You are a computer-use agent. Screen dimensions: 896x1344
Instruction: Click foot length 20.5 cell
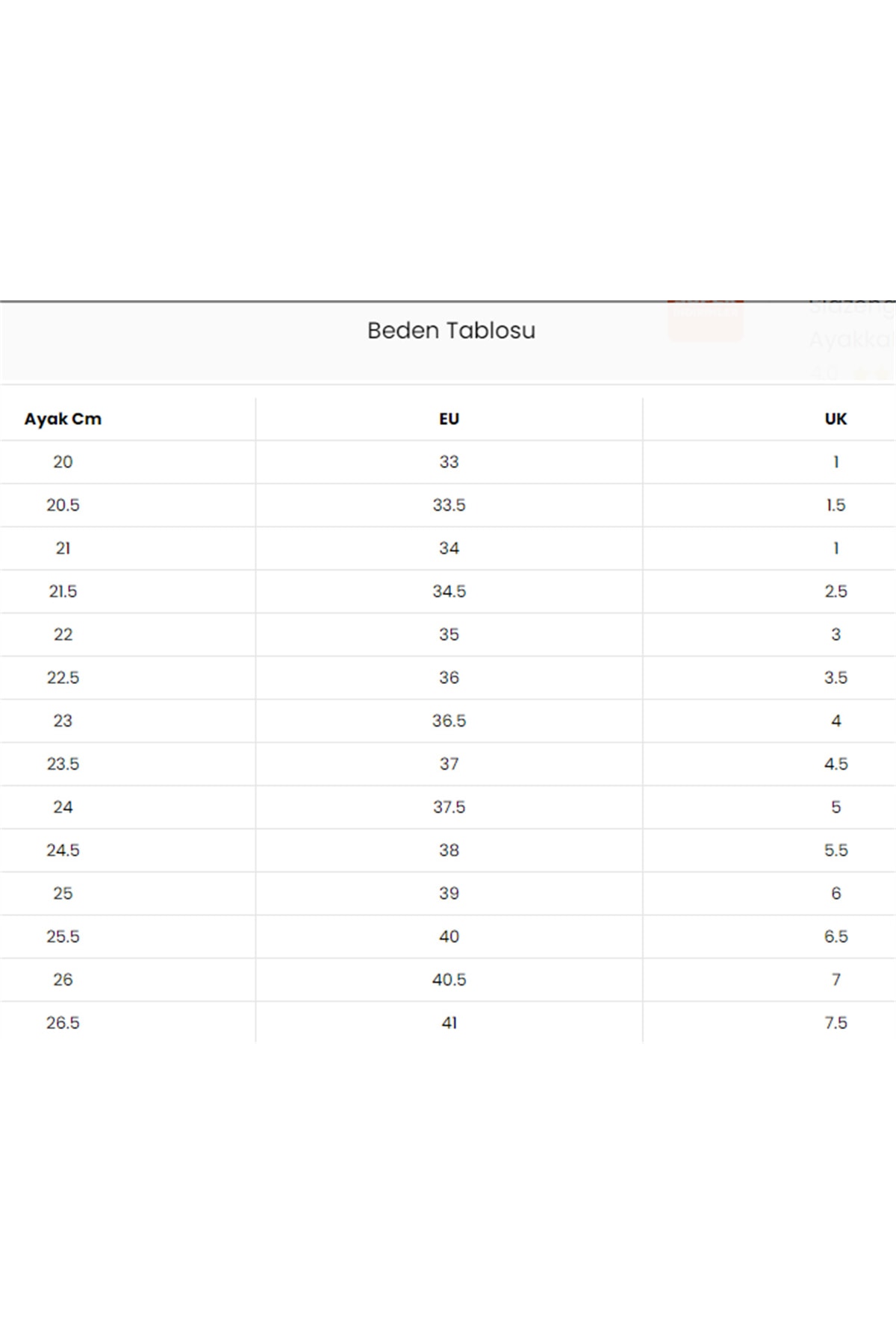[63, 505]
